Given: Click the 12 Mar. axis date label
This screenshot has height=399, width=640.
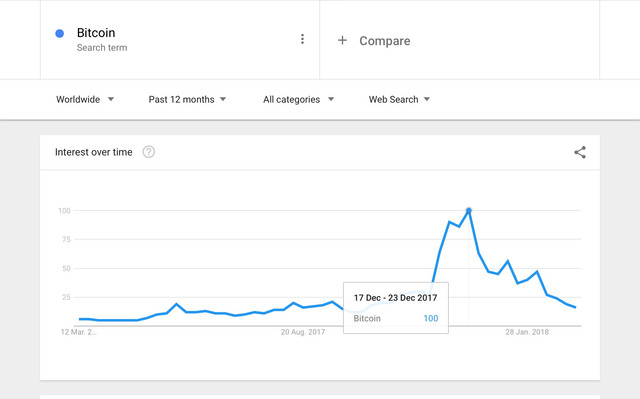Looking at the screenshot, I should click(x=78, y=332).
